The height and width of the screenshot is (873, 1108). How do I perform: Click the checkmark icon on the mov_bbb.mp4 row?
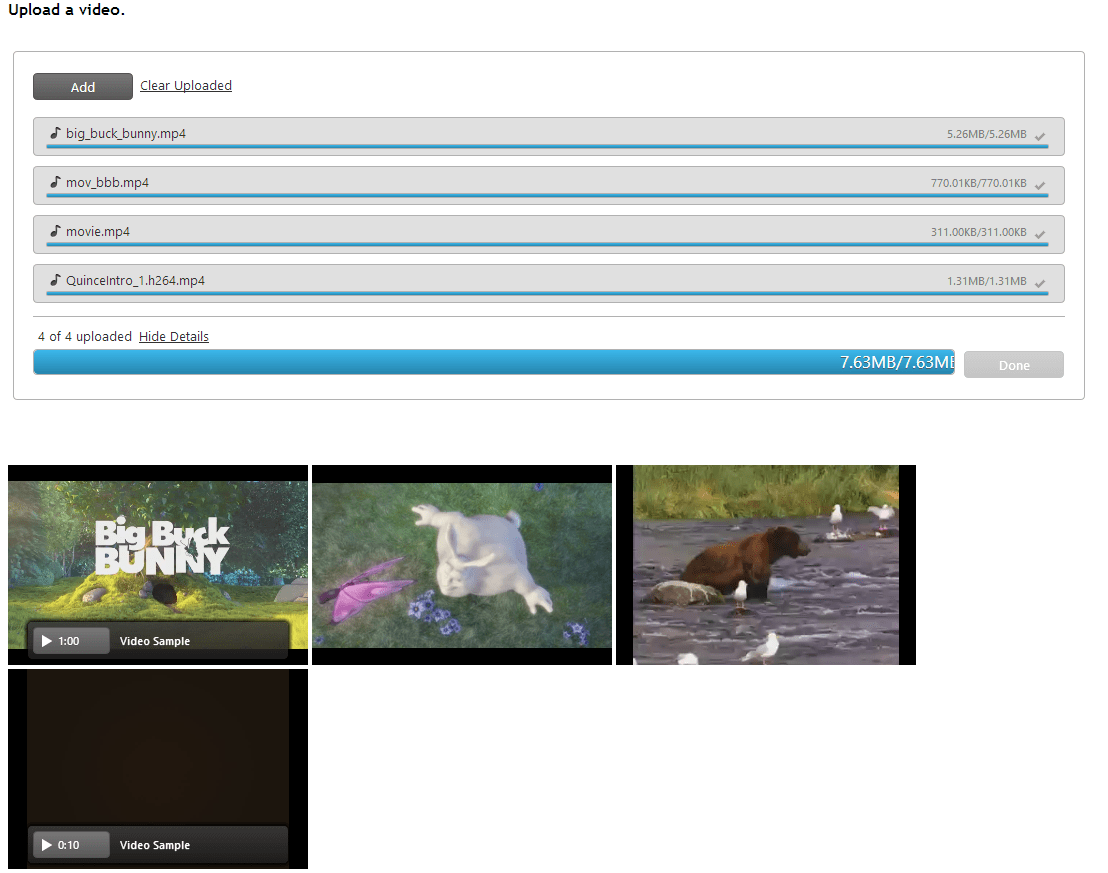pyautogui.click(x=1040, y=184)
